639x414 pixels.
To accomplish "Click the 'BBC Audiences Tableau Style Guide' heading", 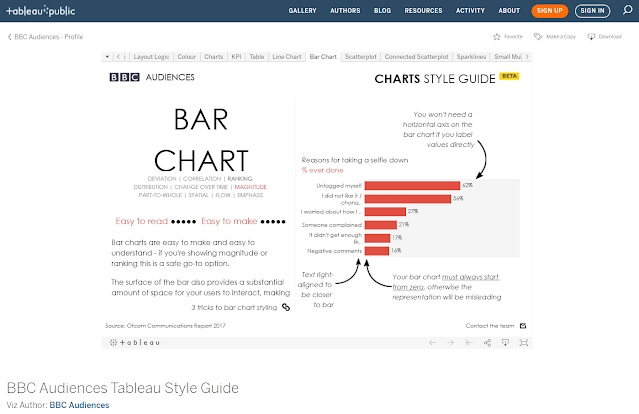I will pyautogui.click(x=123, y=388).
